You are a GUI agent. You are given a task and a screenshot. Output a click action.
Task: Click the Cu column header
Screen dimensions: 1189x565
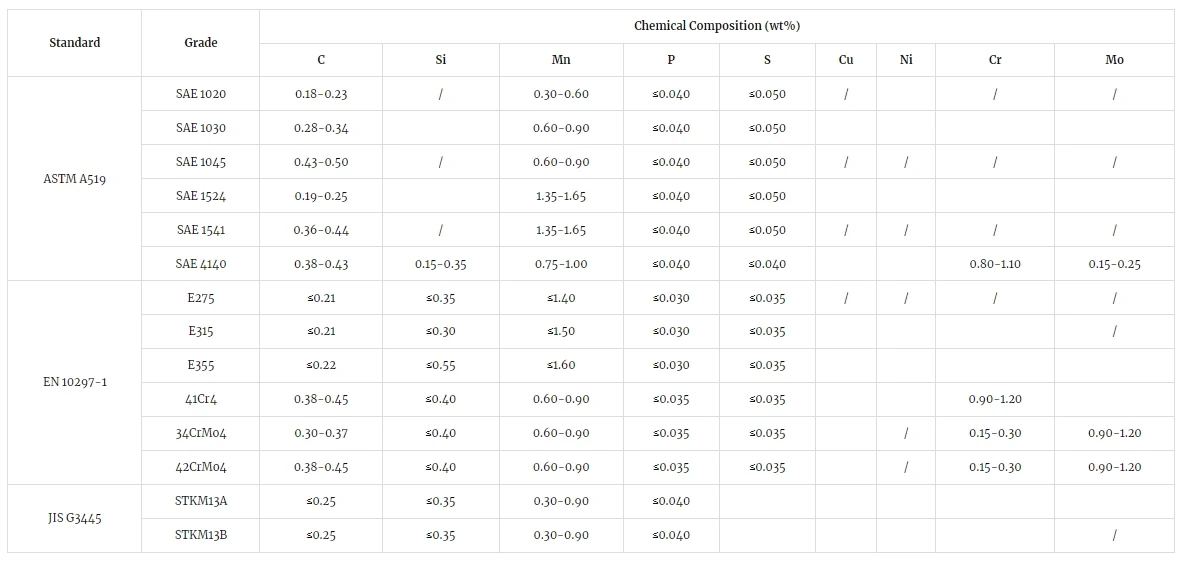point(845,60)
